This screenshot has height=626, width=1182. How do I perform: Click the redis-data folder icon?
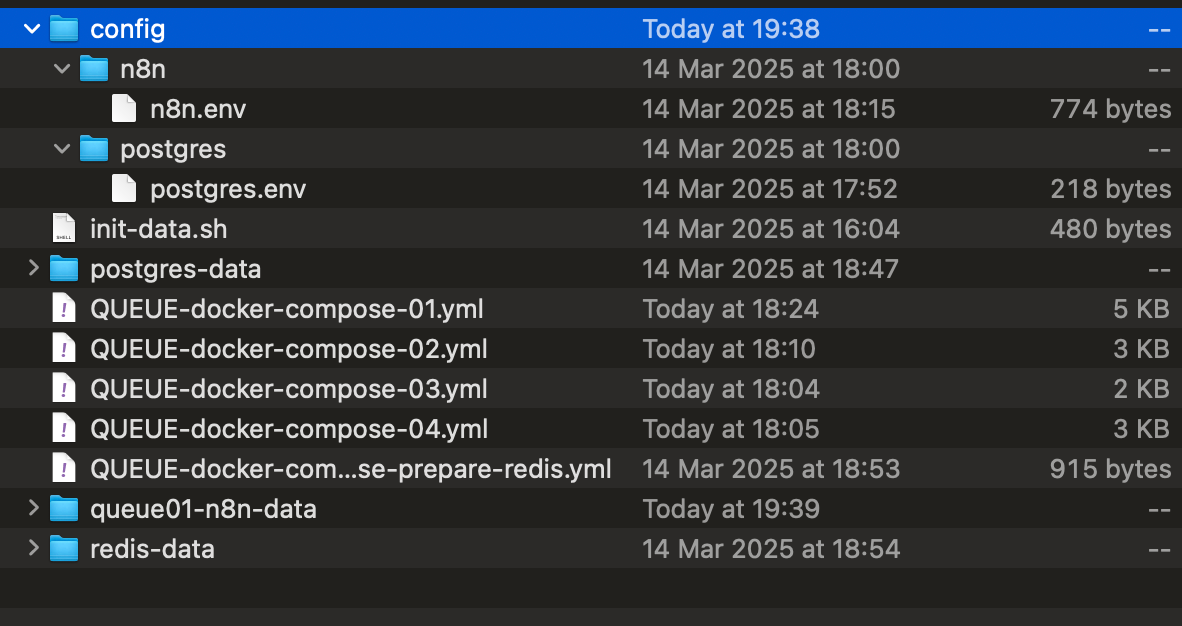click(x=64, y=549)
